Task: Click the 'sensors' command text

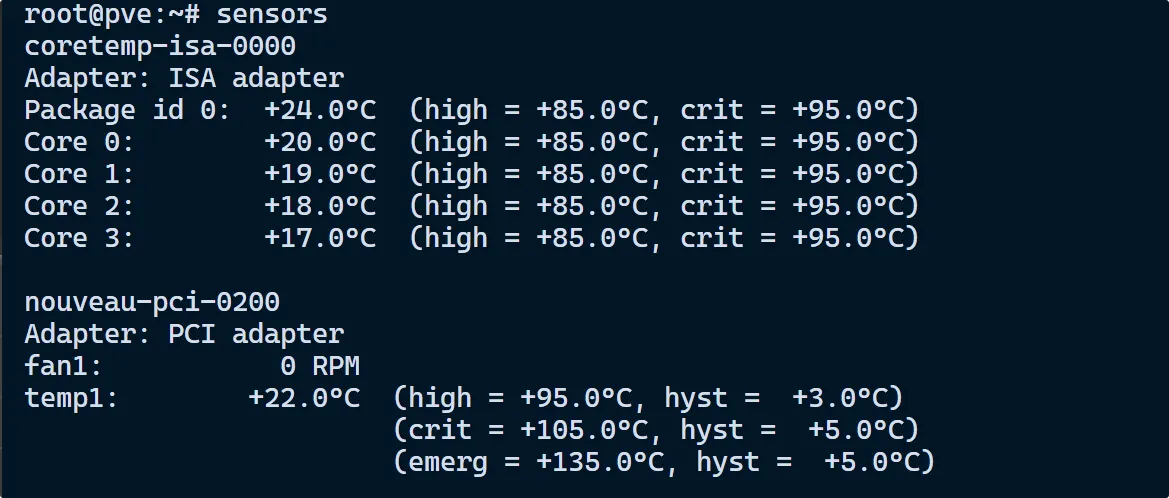Action: tap(271, 15)
